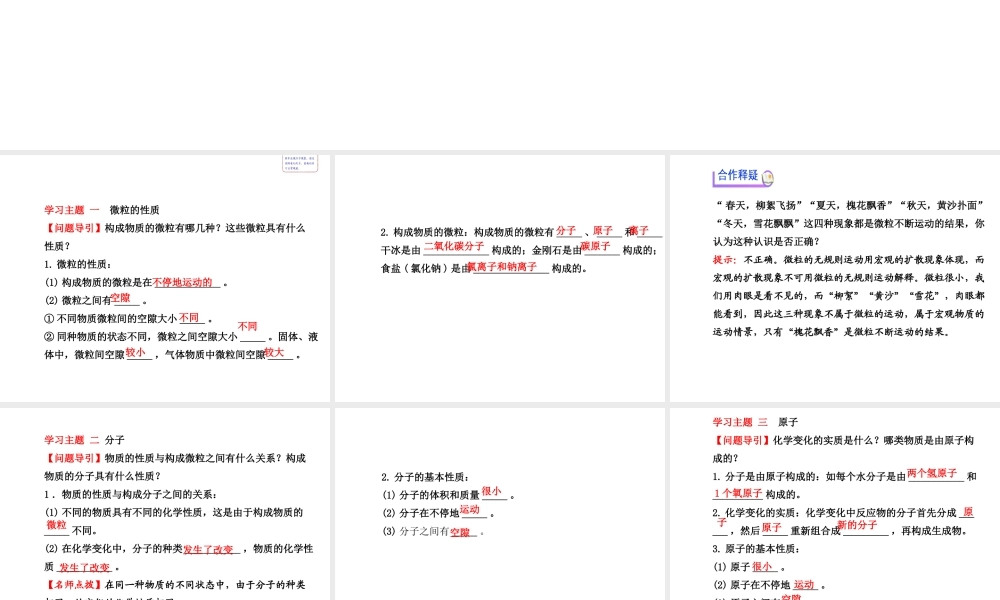Click the red answer 1个氧原子
The image size is (1000, 600).
tap(738, 494)
